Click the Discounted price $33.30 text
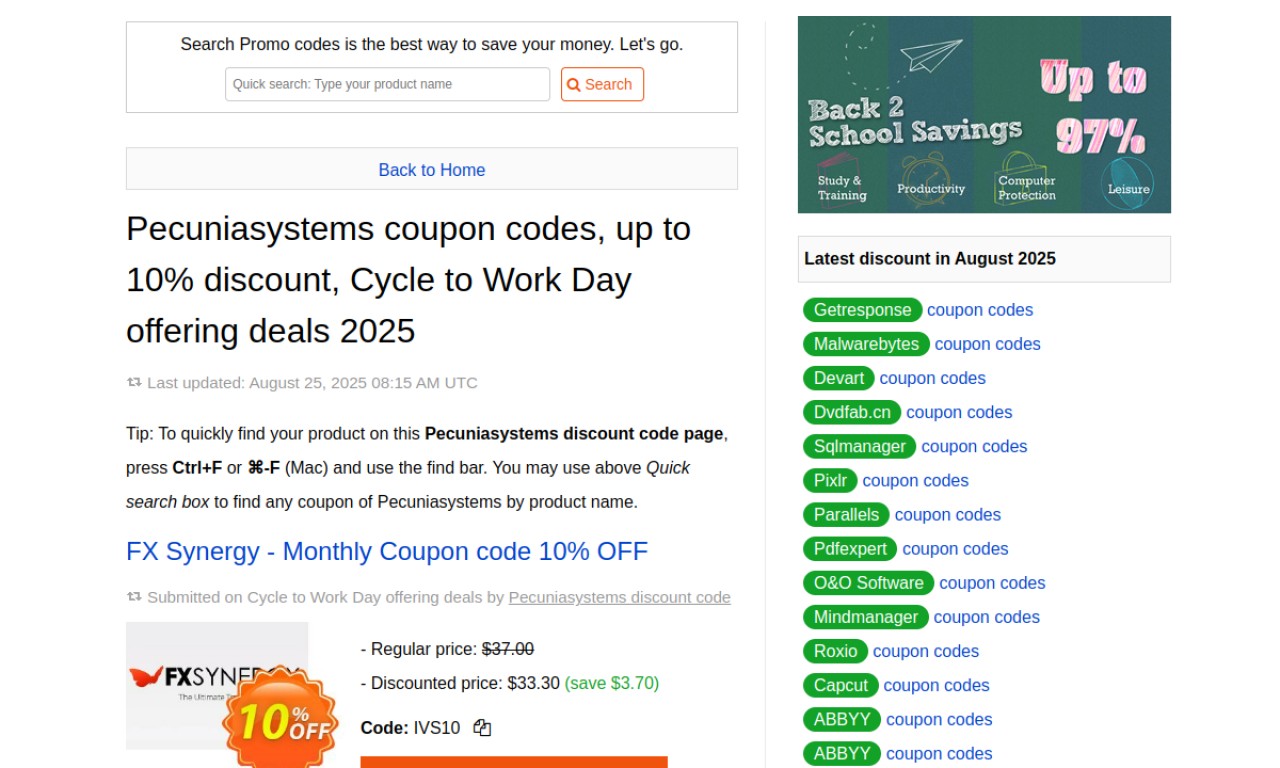This screenshot has height=768, width=1280. [460, 683]
